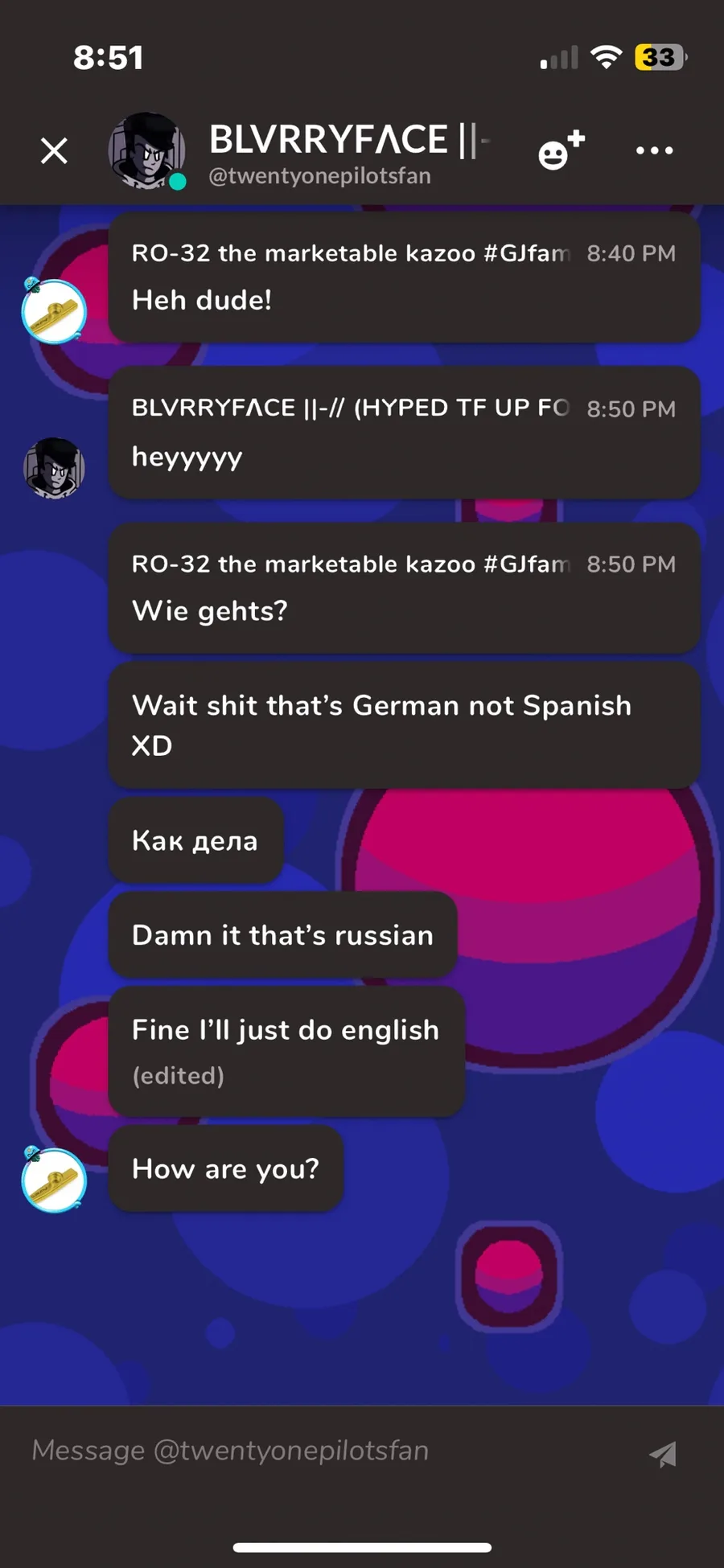The image size is (724, 1568).
Task: Select the heyyyyy message bubble
Action: pyautogui.click(x=404, y=433)
